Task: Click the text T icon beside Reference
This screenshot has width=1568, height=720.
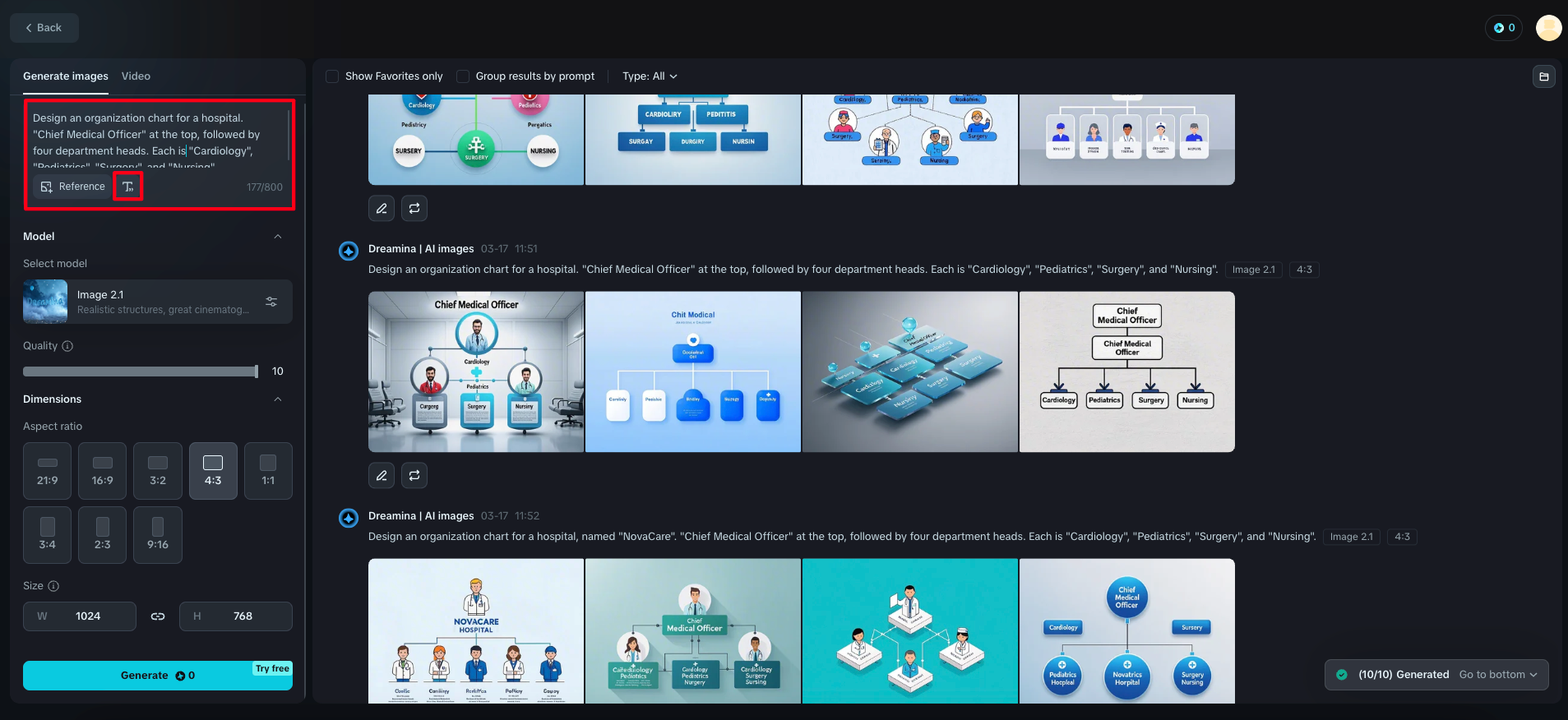Action: (x=128, y=187)
